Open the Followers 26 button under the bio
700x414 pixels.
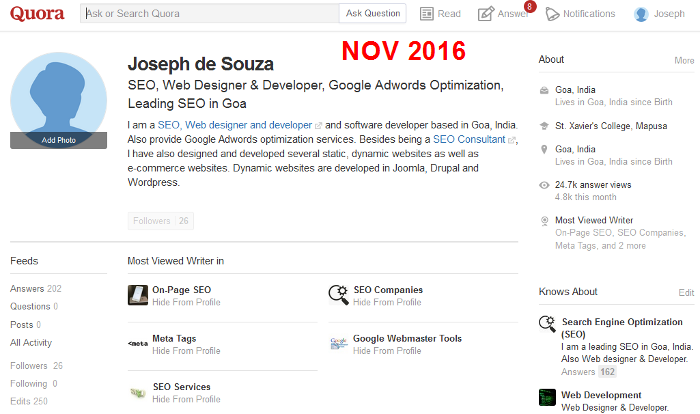coord(161,221)
